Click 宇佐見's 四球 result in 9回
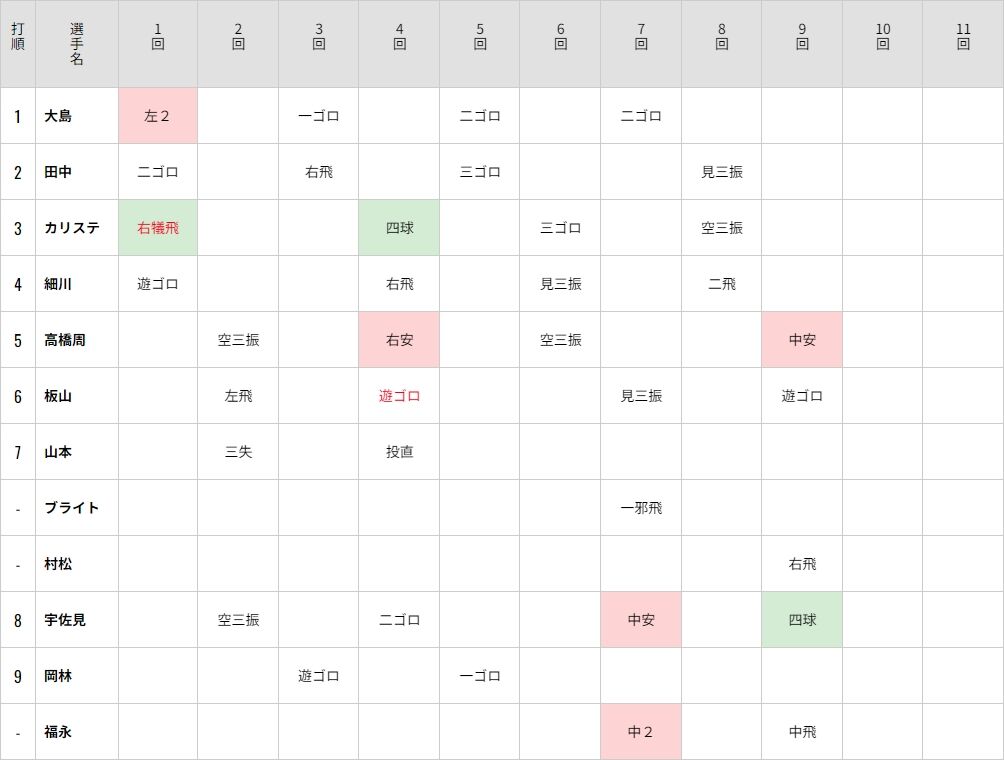 pos(802,620)
